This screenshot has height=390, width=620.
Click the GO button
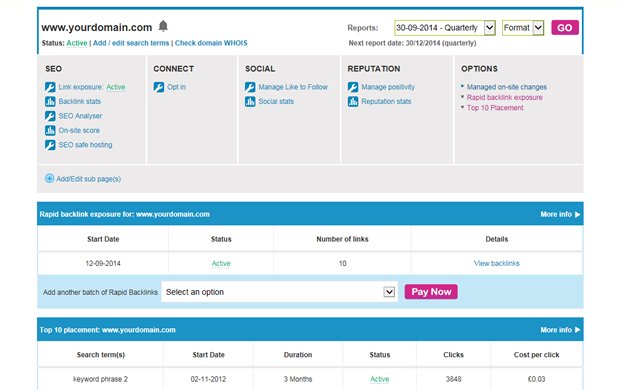[565, 28]
